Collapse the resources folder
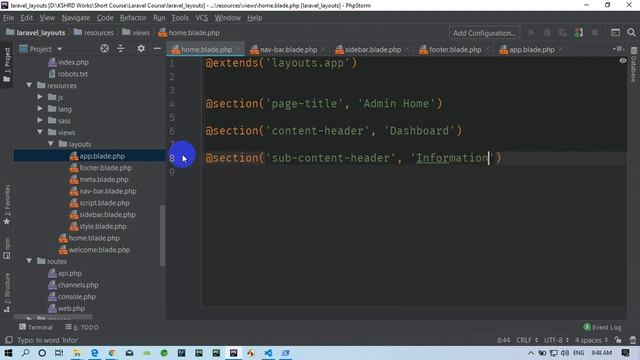Image resolution: width=640 pixels, height=360 pixels. 29,85
